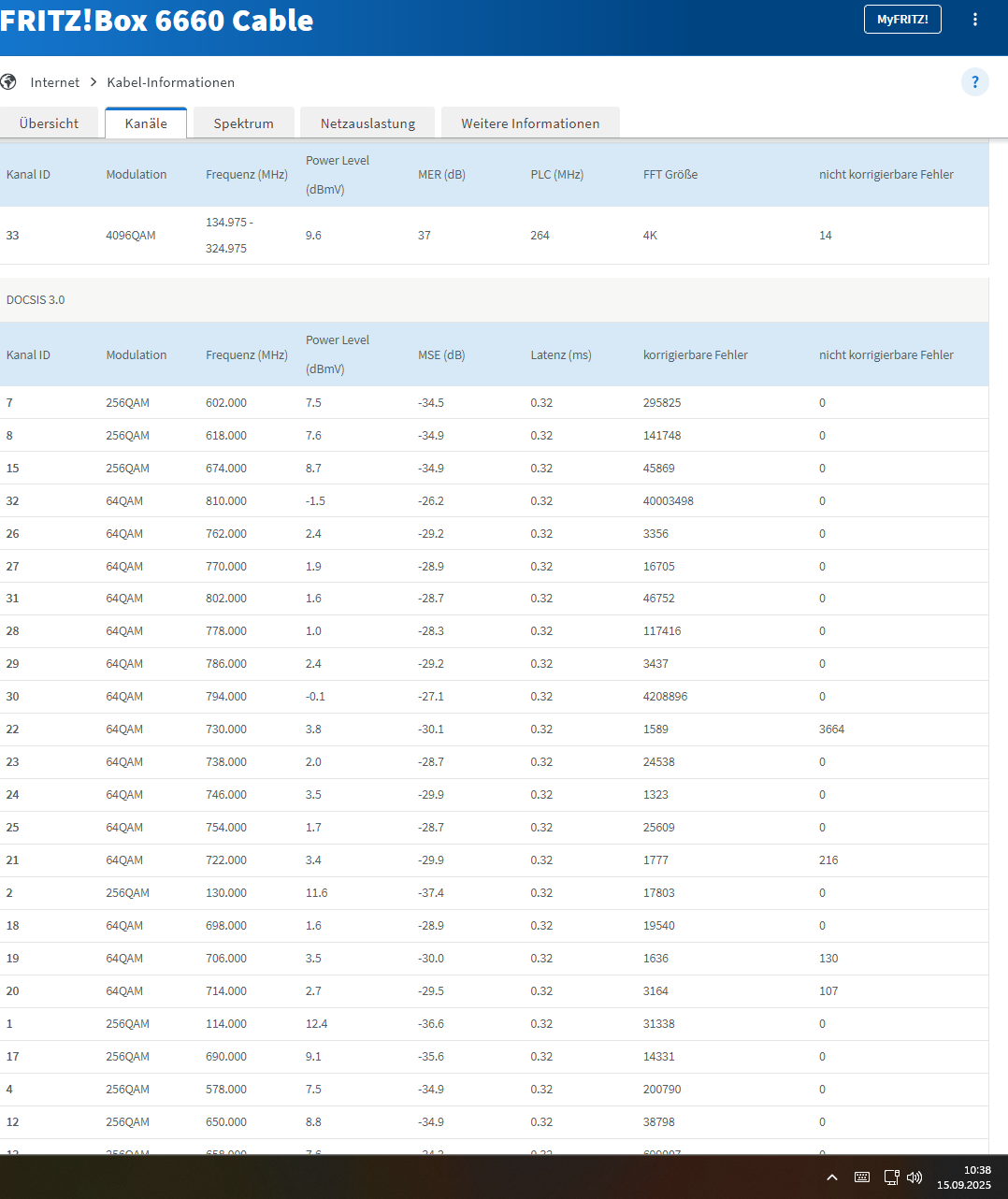Click correctable errors value 38798
The image size is (1008, 1199).
pos(659,1122)
